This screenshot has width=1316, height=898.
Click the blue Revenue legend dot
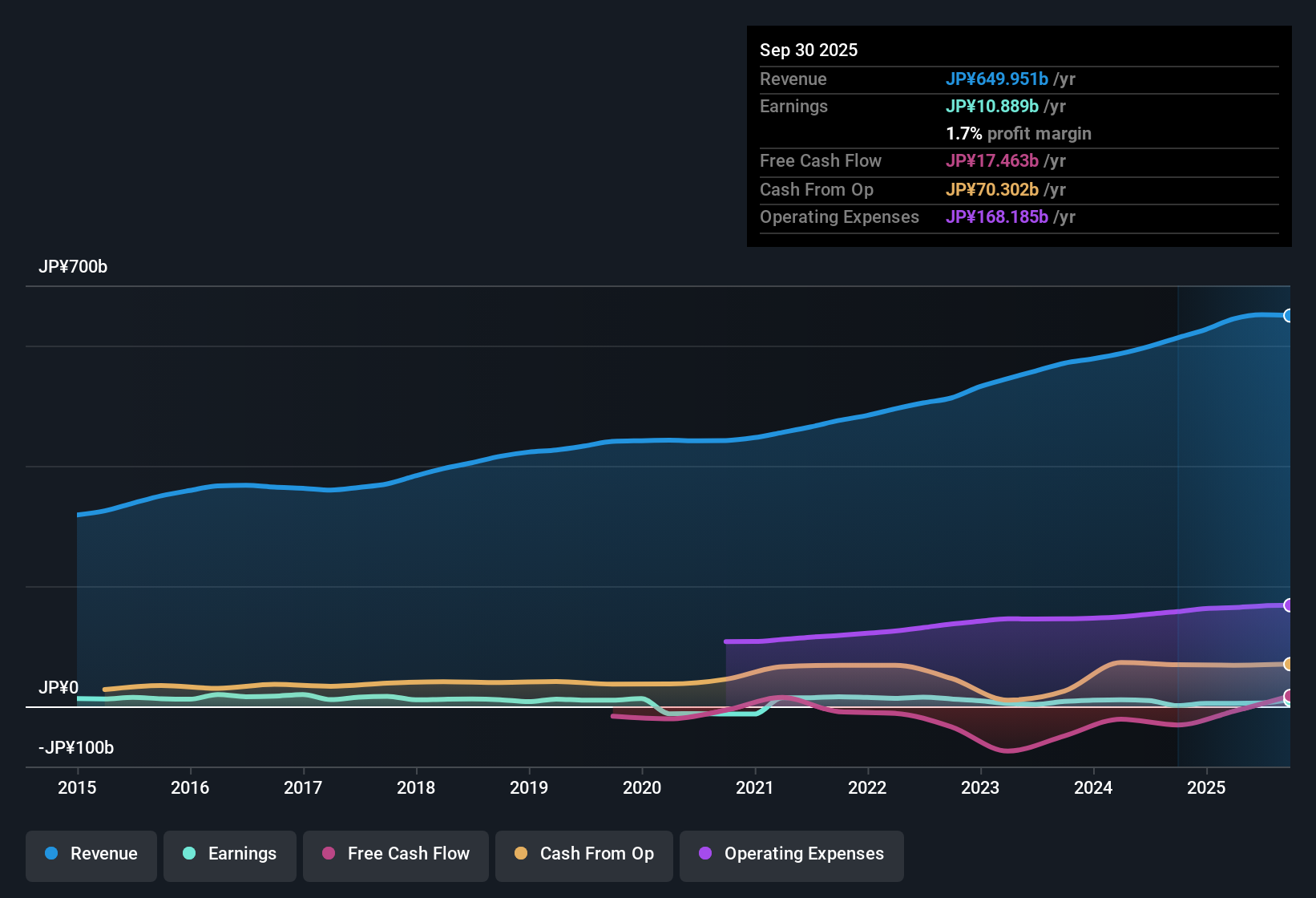50,854
